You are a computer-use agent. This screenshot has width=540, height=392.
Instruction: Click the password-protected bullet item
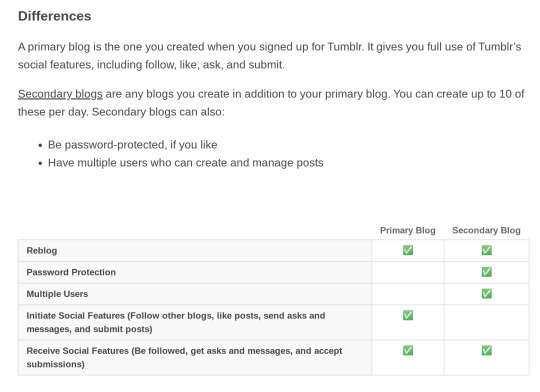click(133, 145)
